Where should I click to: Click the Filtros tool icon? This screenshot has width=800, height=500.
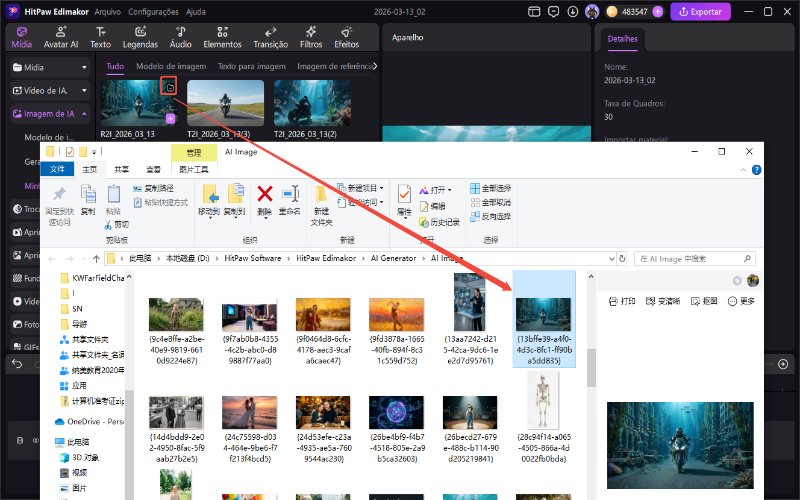tap(311, 37)
